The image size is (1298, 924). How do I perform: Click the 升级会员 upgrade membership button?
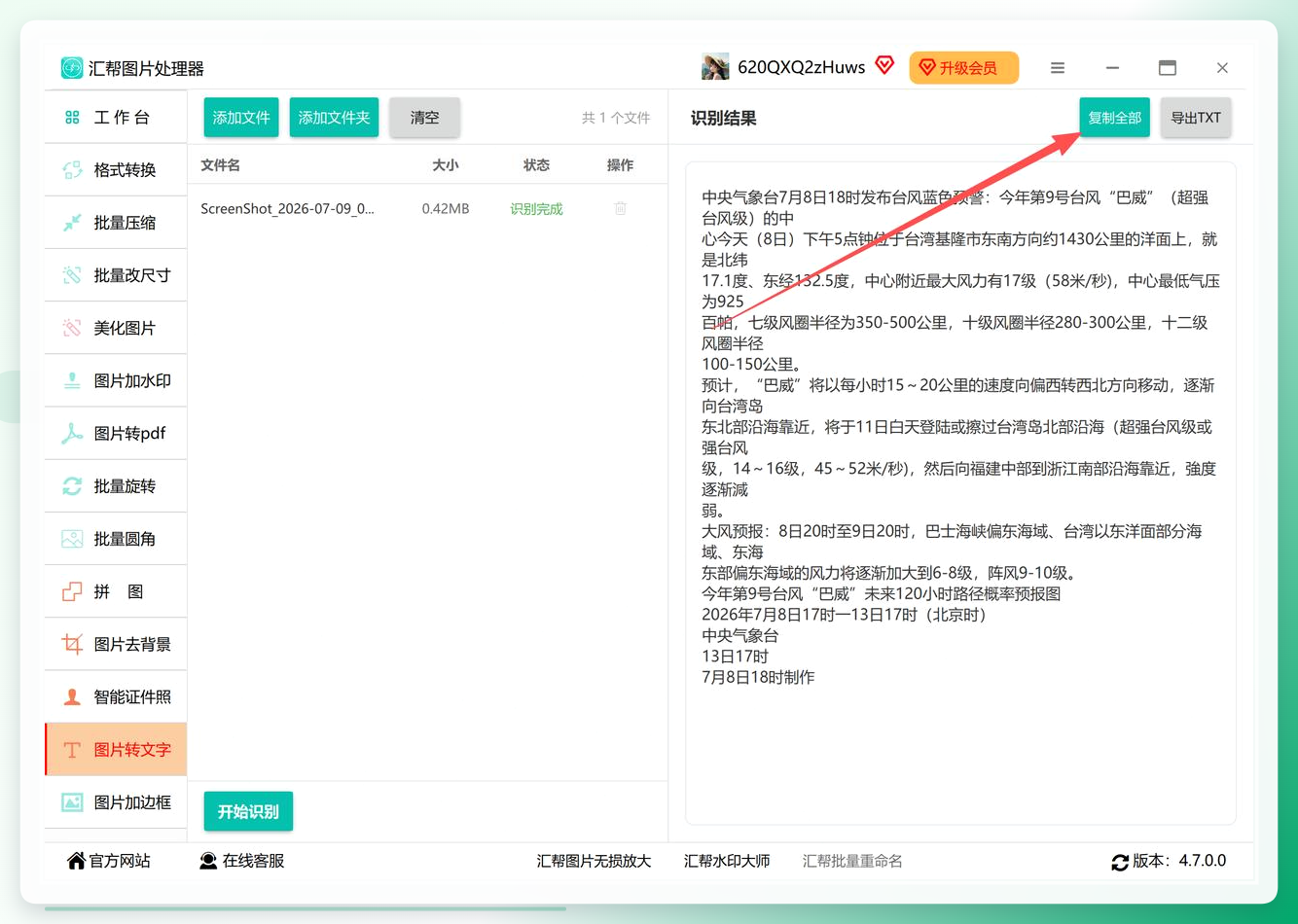point(964,68)
